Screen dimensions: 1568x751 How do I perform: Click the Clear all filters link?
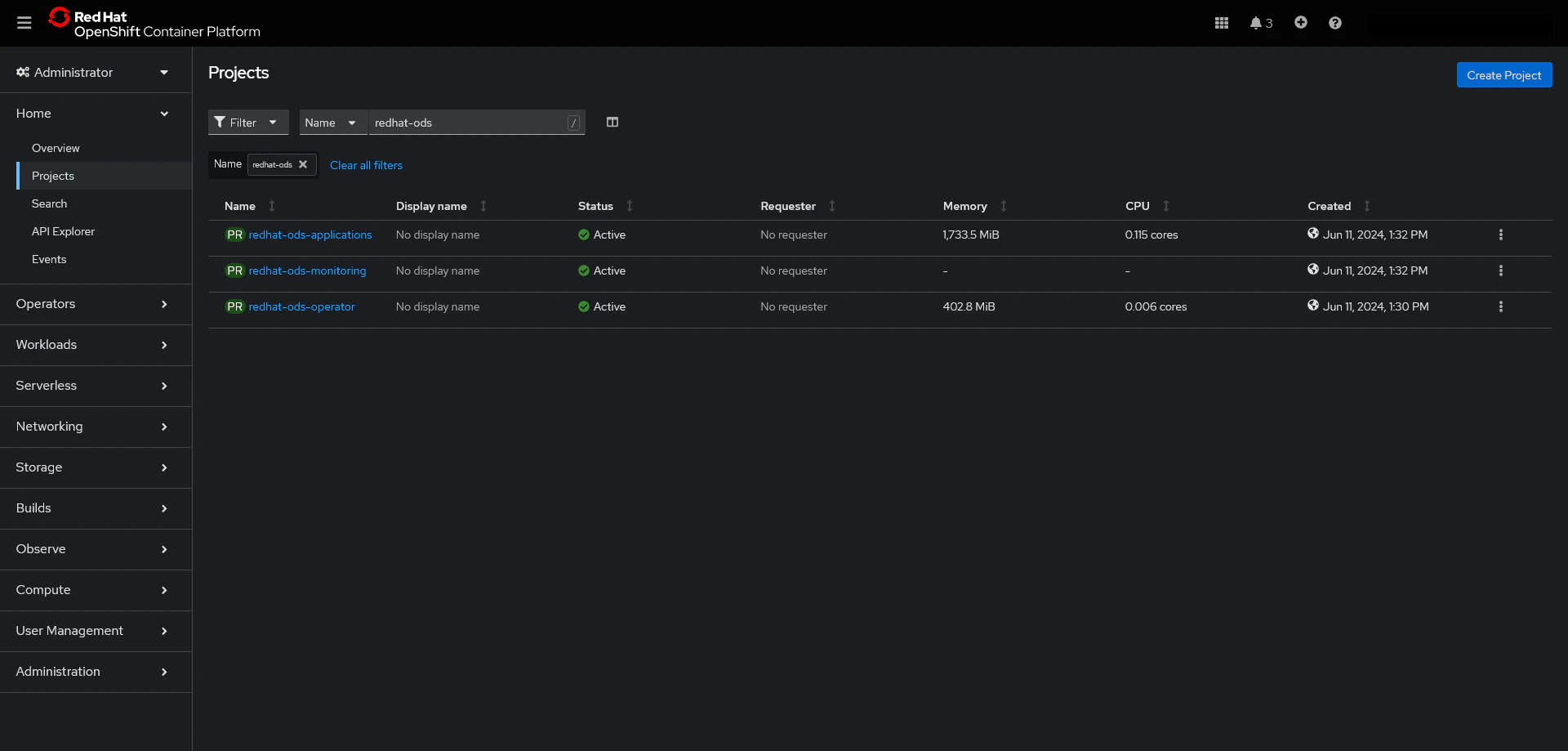tap(366, 165)
